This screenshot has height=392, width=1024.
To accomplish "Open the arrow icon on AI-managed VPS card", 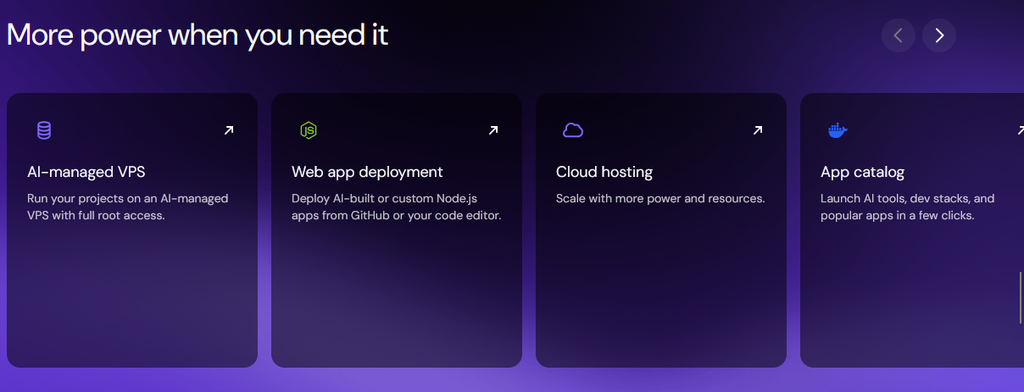I will point(229,131).
